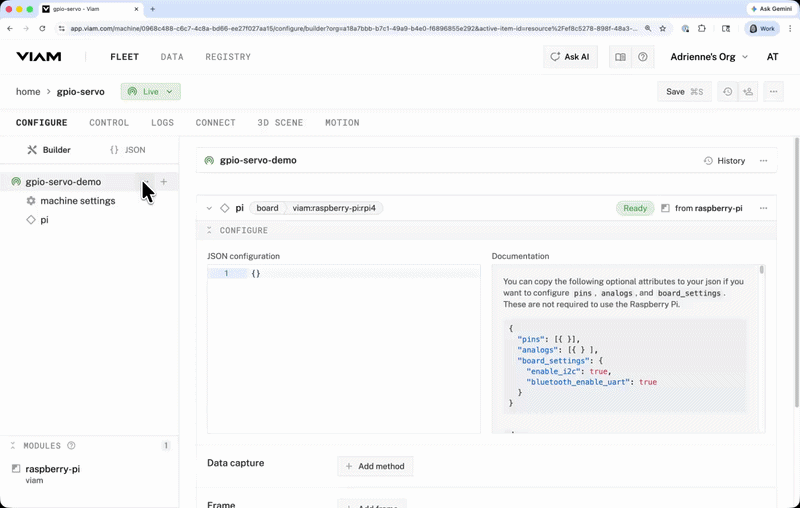This screenshot has width=800, height=508.
Task: Click the Save button
Action: click(684, 92)
